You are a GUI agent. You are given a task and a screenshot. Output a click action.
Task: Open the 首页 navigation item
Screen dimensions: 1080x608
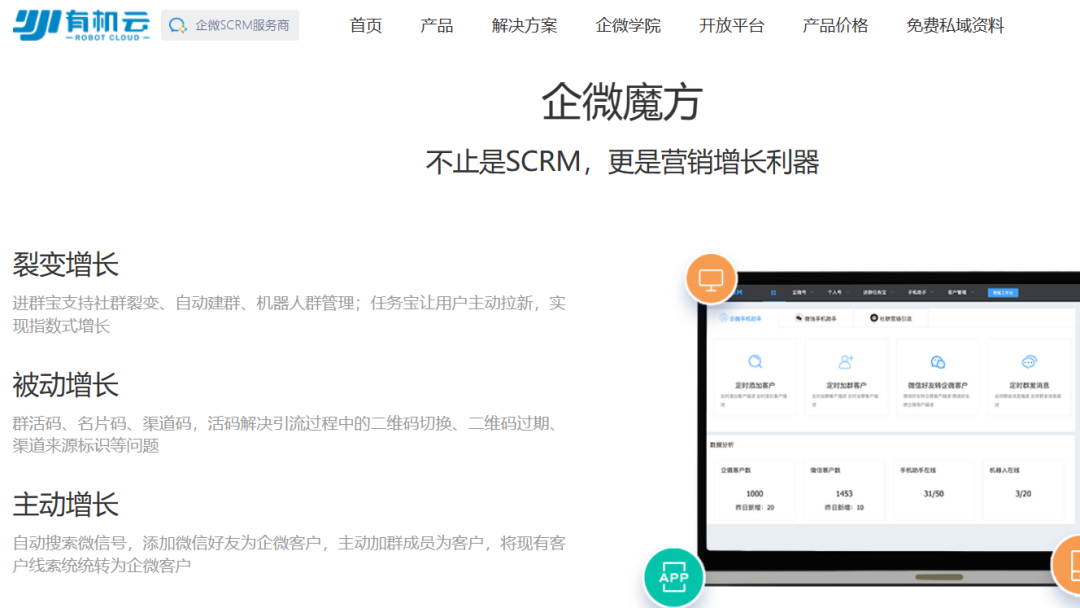[x=366, y=26]
